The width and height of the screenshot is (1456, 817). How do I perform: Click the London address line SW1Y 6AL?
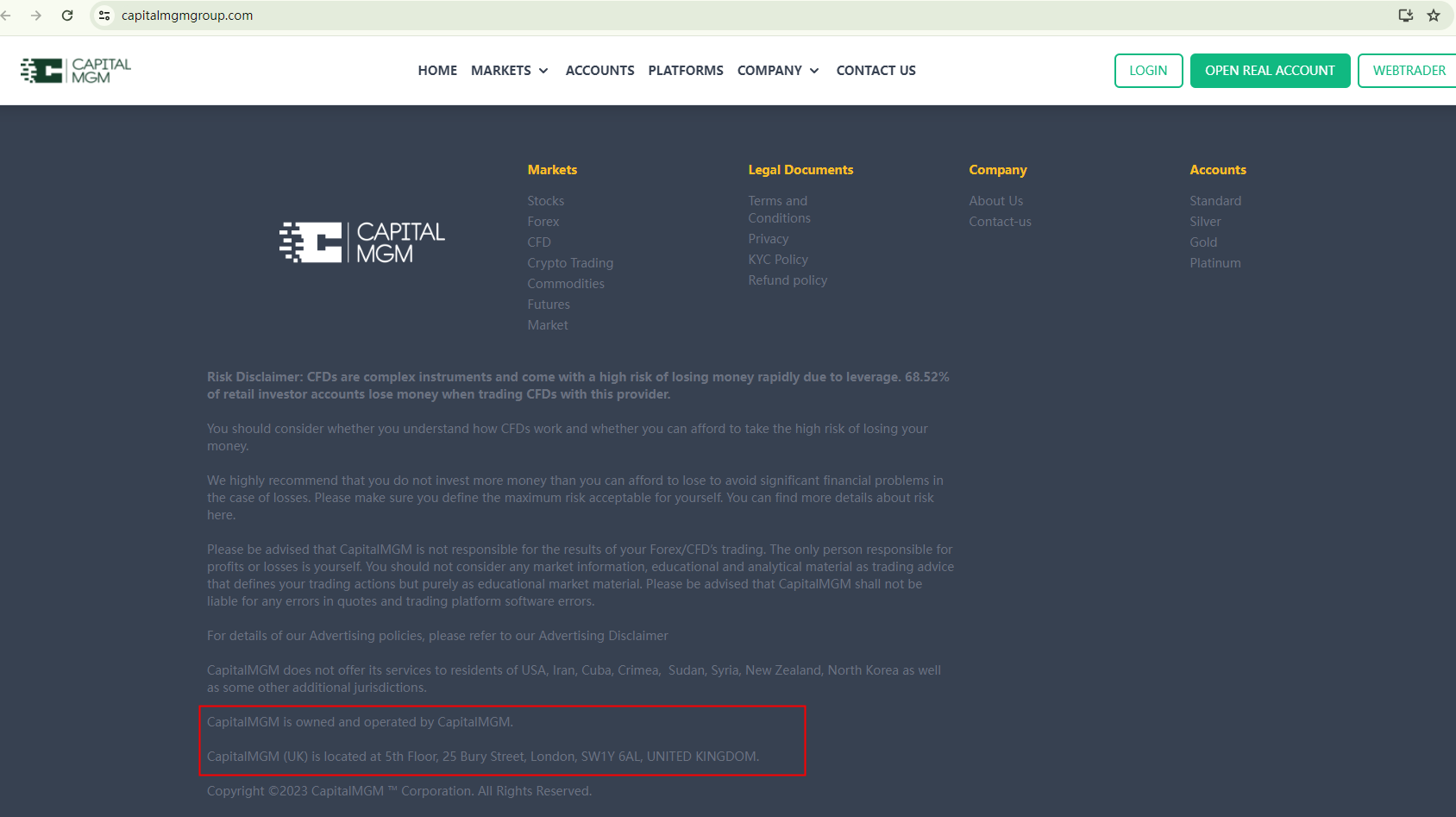tap(483, 757)
